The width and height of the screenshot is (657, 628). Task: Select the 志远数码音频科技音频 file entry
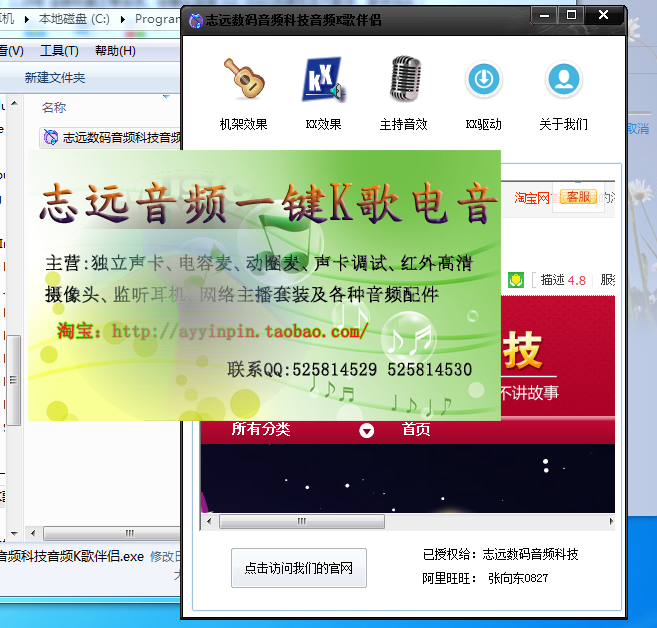click(x=112, y=137)
